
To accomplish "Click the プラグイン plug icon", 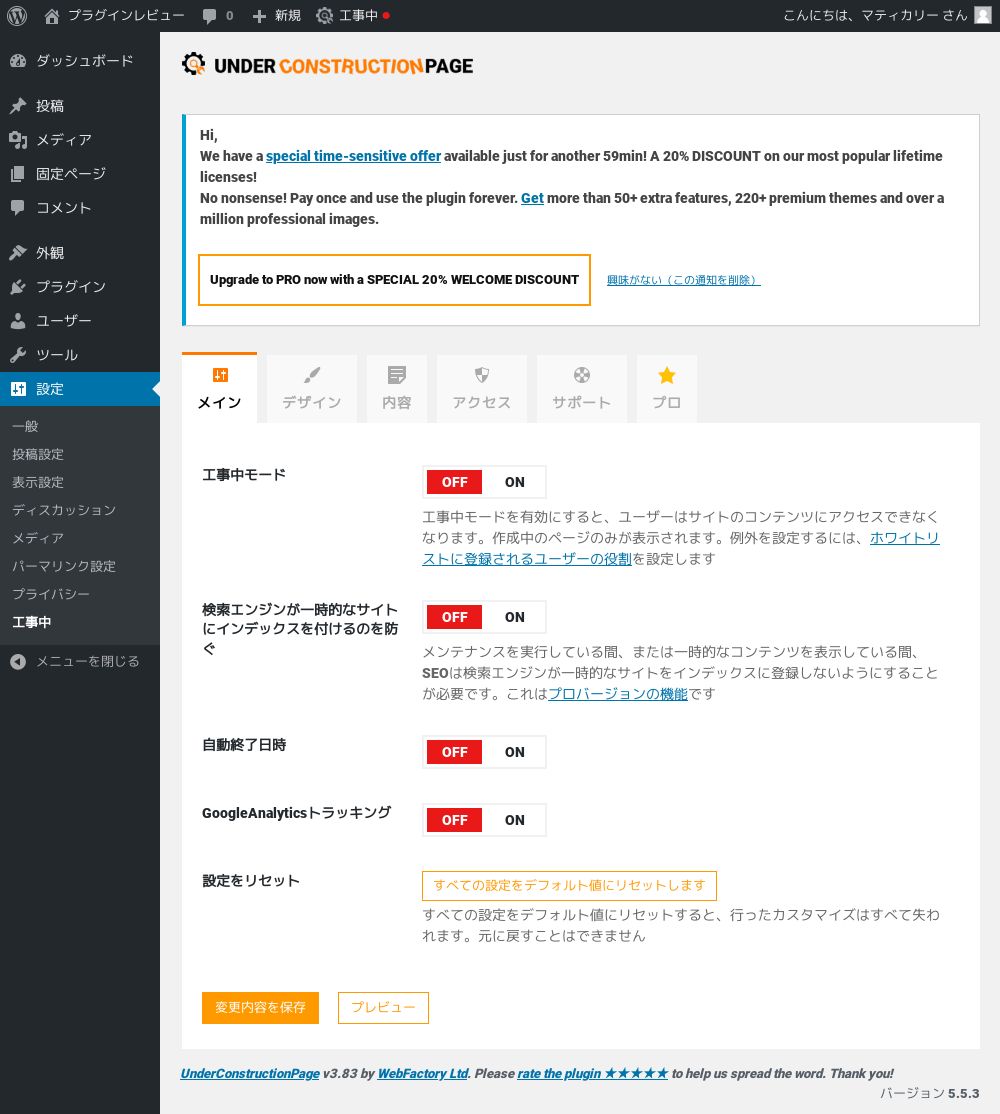I will click(18, 287).
